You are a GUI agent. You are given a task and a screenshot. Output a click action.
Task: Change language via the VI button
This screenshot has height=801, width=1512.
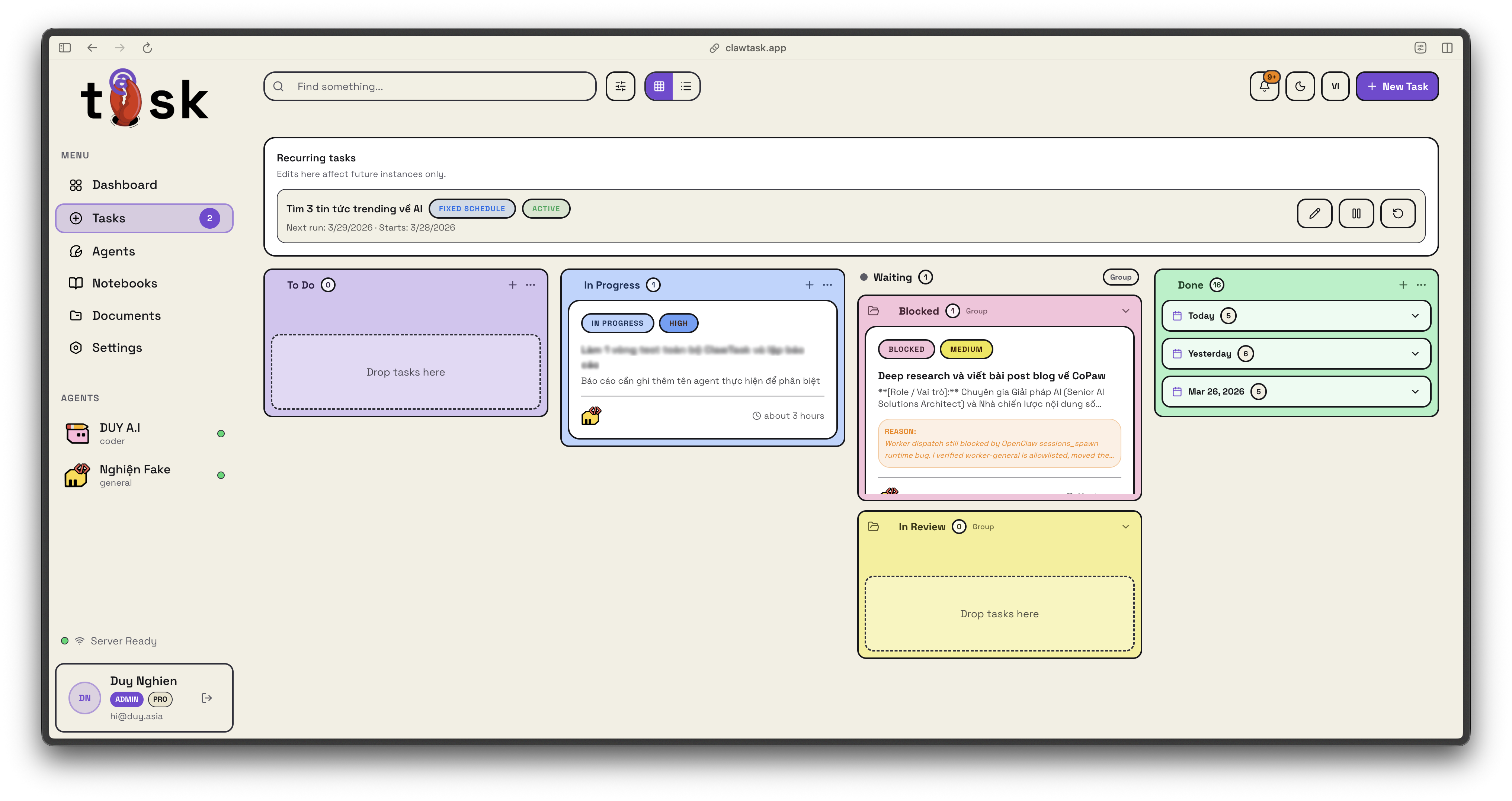[x=1335, y=86]
